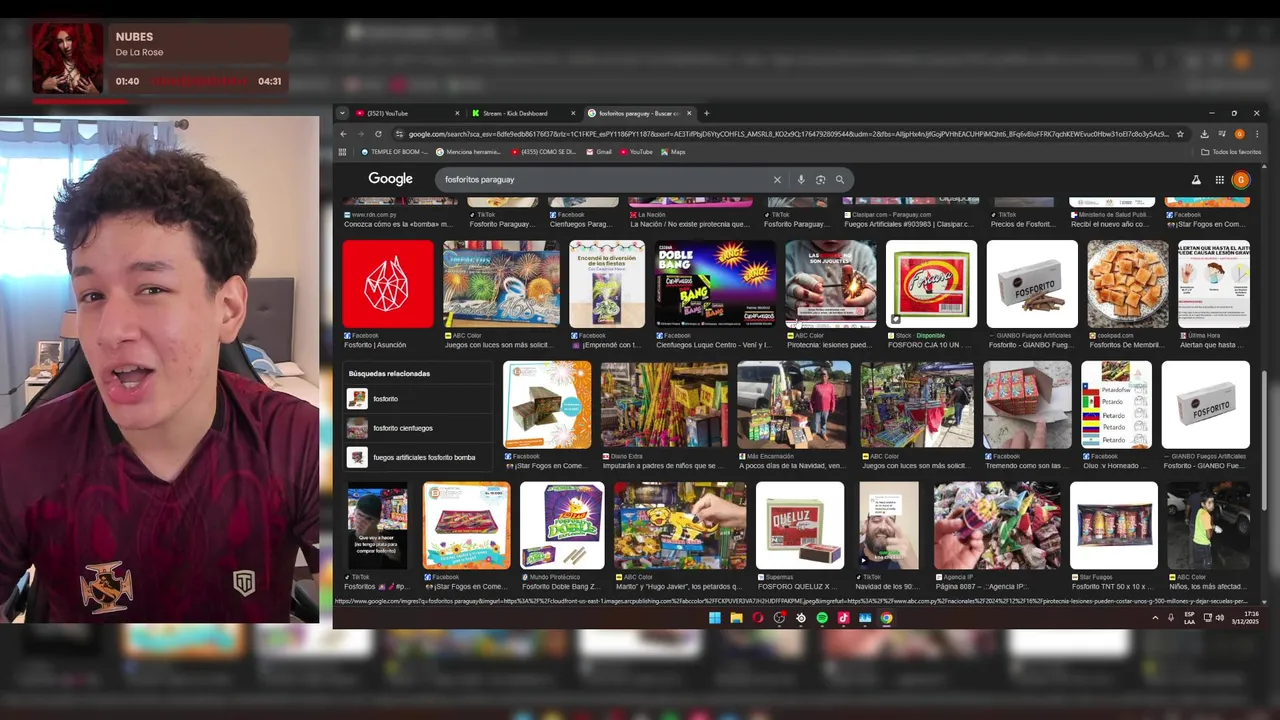Image resolution: width=1280 pixels, height=720 pixels.
Task: Open Google Search Labs flask icon
Action: 1196,180
